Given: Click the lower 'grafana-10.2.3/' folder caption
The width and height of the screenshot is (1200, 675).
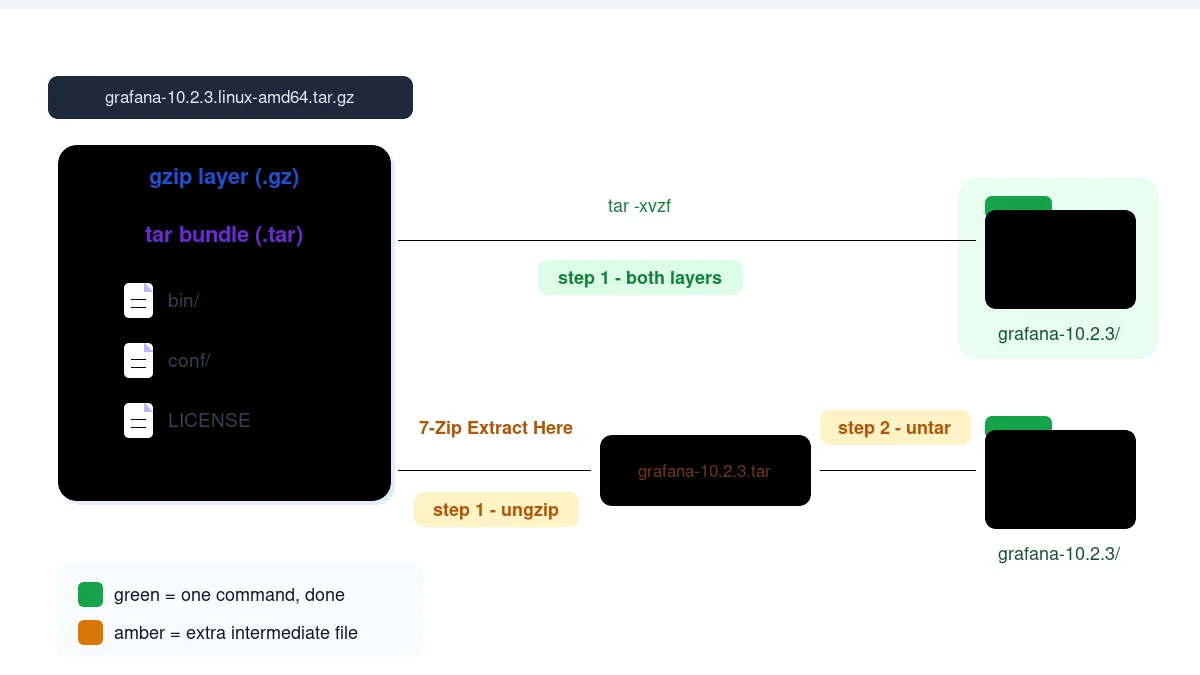Looking at the screenshot, I should [x=1059, y=554].
